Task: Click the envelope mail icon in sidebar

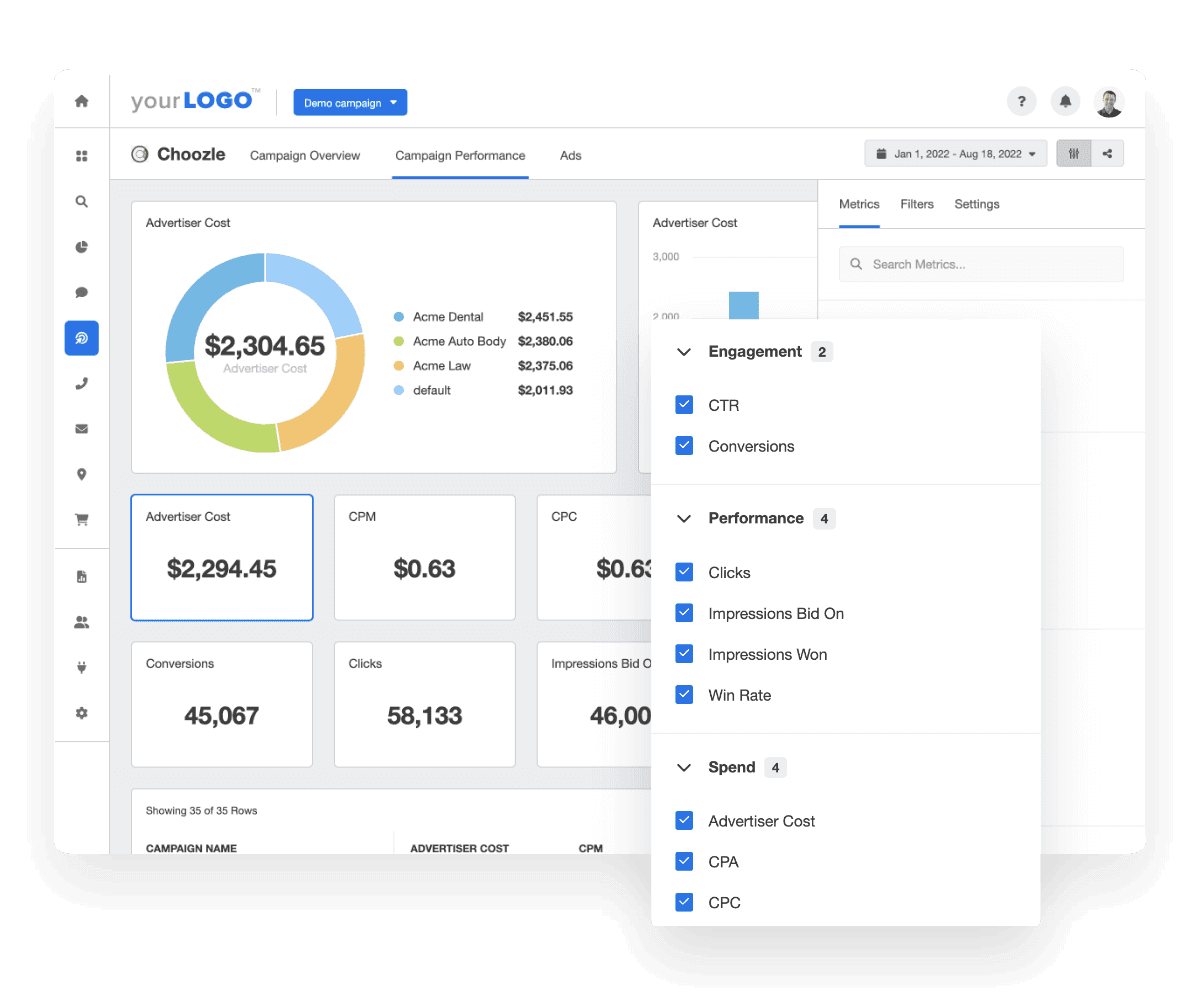Action: (81, 428)
